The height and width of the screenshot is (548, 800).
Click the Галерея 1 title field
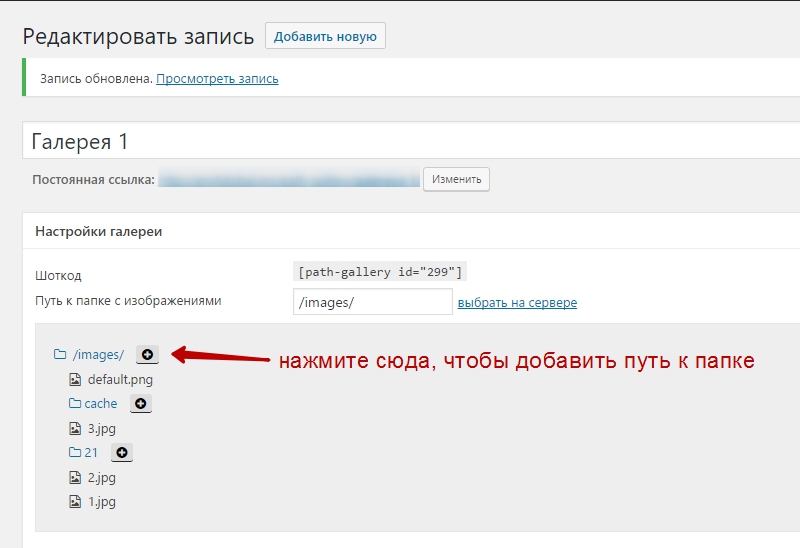click(411, 140)
